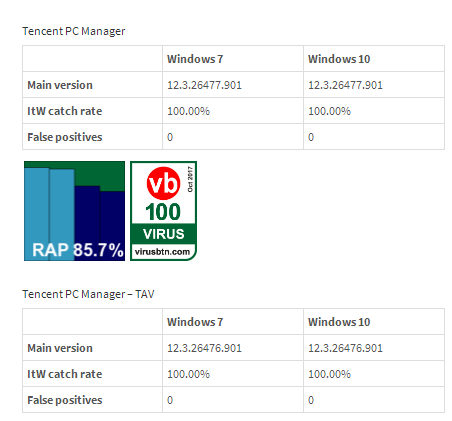Screen dimensions: 452x421
Task: Open the RAP 85.7% chart thumbnail
Action: 74,211
